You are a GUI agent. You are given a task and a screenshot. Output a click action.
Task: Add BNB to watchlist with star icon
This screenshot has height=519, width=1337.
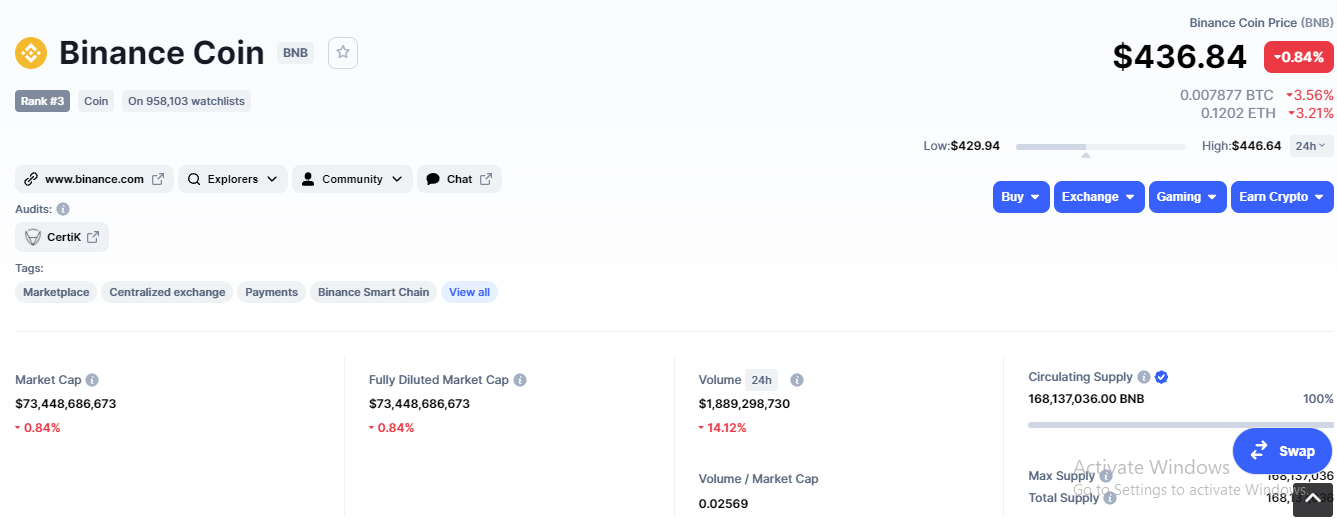click(343, 53)
